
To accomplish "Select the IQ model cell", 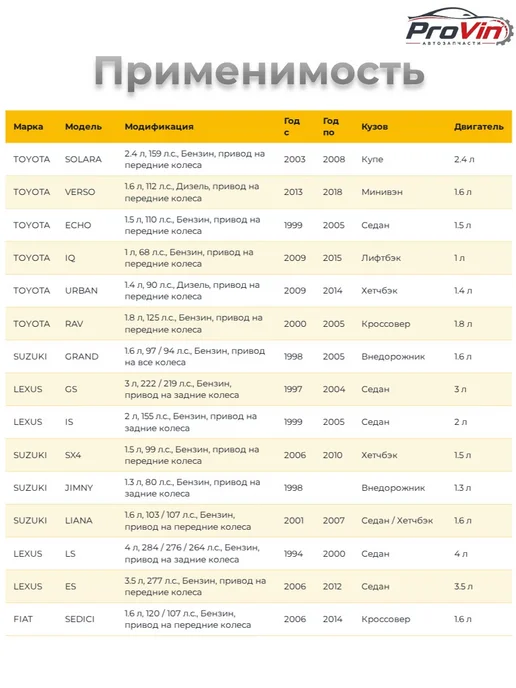I will [x=70, y=258].
